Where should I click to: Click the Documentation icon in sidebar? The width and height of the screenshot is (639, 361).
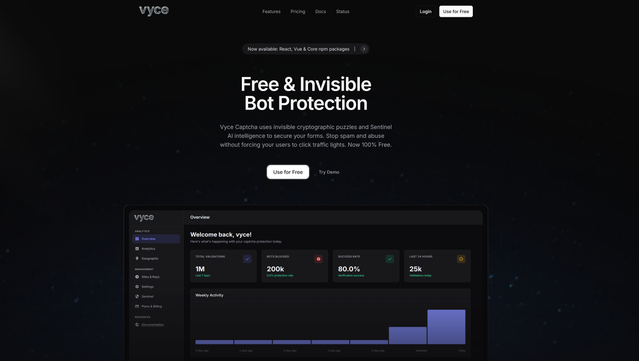pos(137,325)
